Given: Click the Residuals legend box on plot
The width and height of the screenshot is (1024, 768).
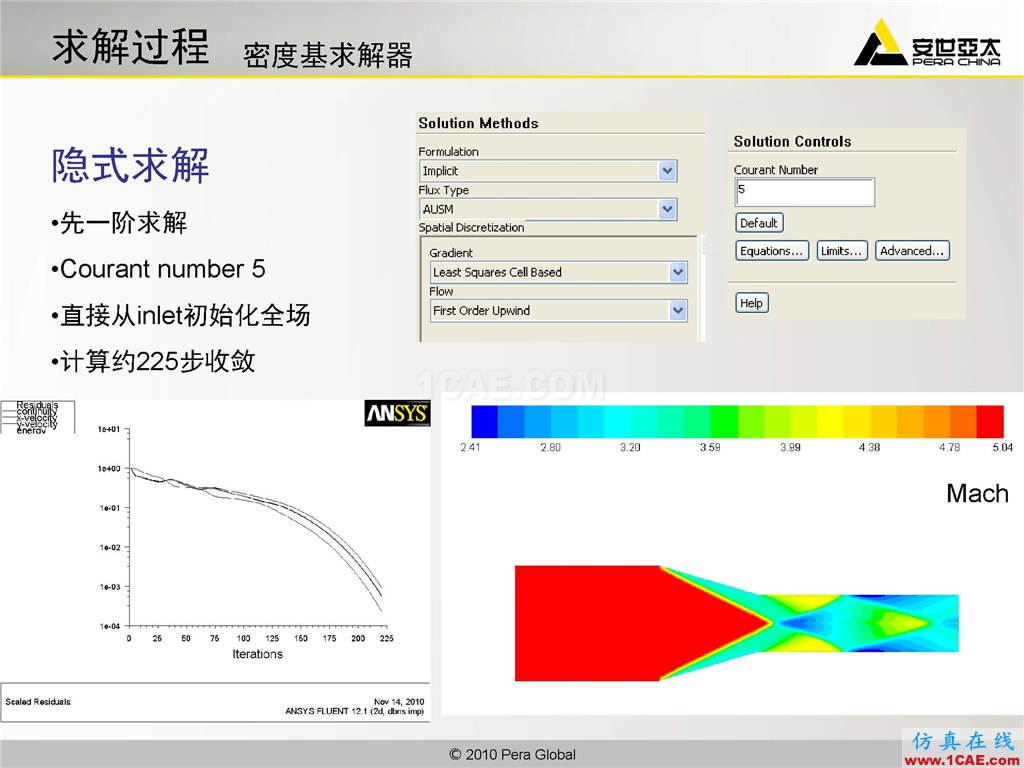Looking at the screenshot, I should (x=37, y=417).
